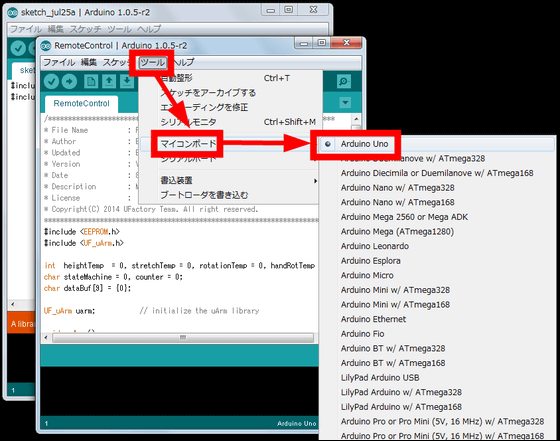Click New sketch icon in RemoteControl toolbar
This screenshot has height=441, width=560.
pyautogui.click(x=91, y=81)
